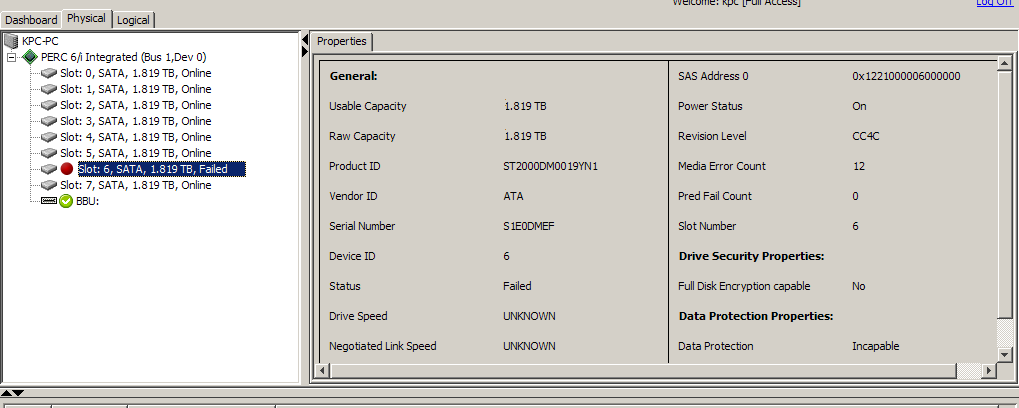Viewport: 1019px width, 408px height.
Task: Click the properties scroll-down arrow
Action: coord(1004,355)
